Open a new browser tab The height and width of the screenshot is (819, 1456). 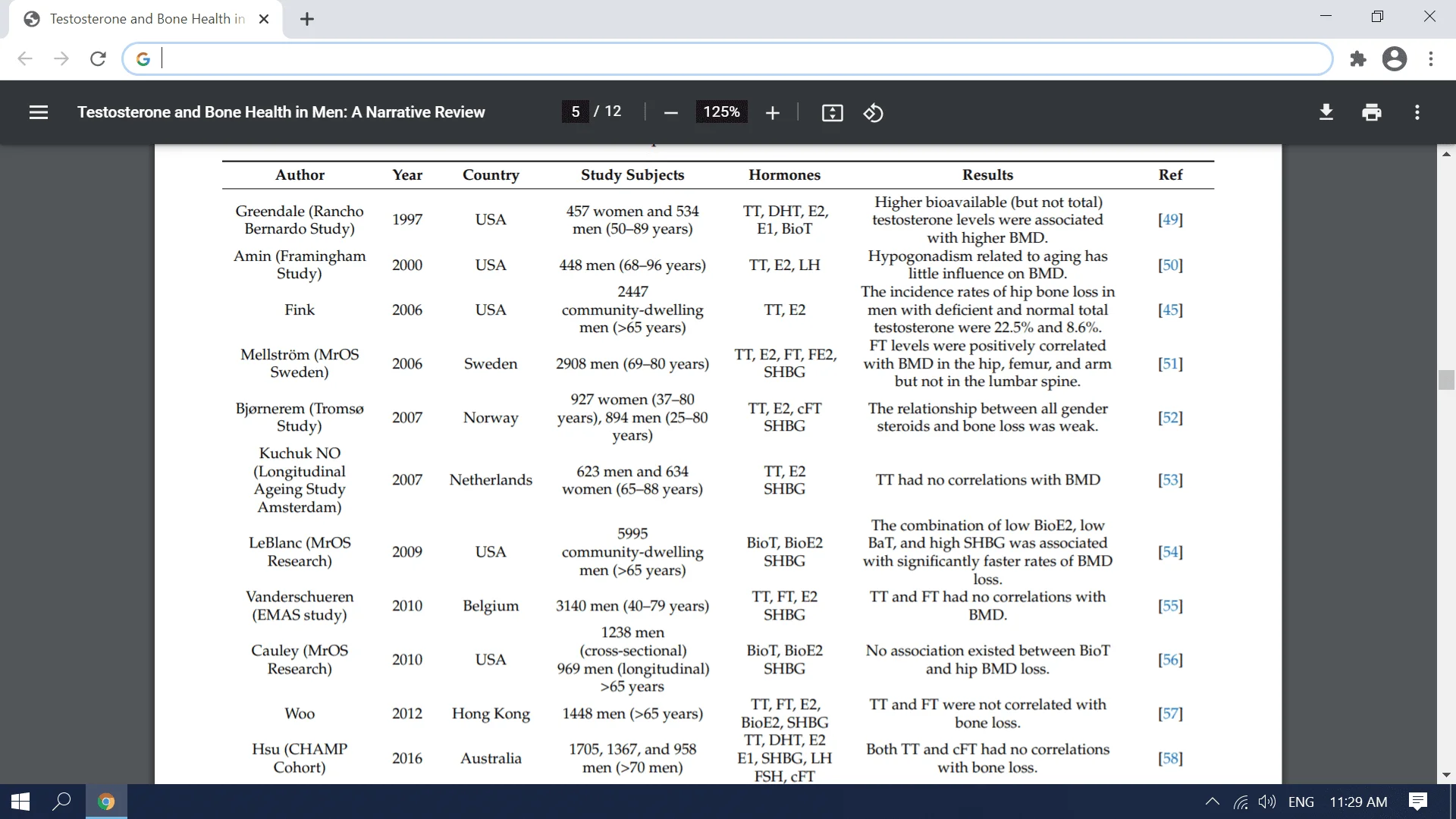click(x=307, y=19)
